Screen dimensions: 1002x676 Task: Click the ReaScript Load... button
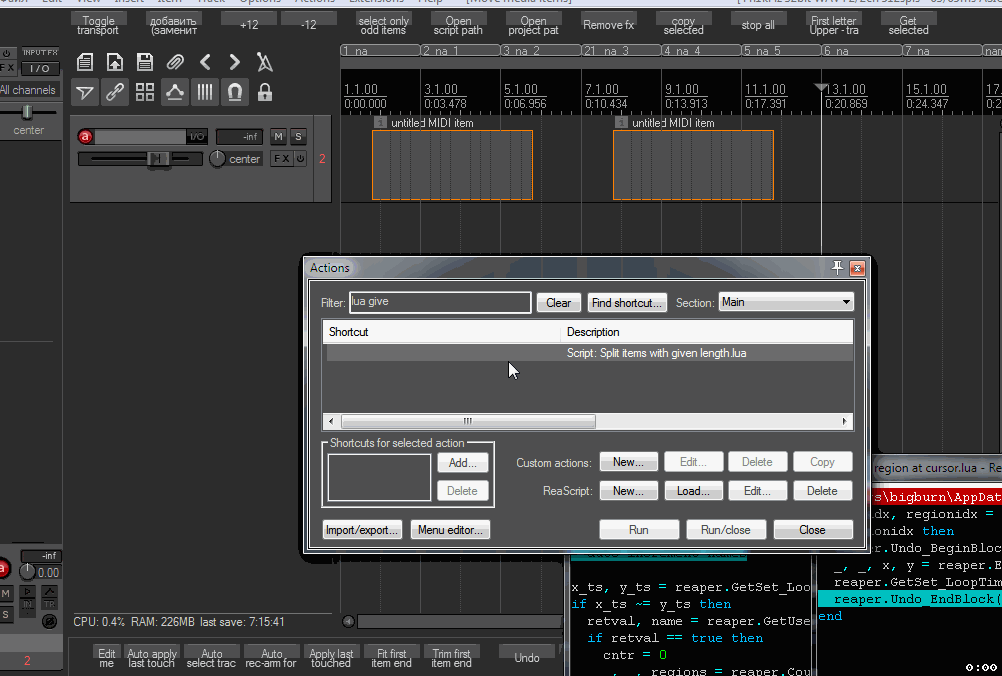[x=693, y=491]
